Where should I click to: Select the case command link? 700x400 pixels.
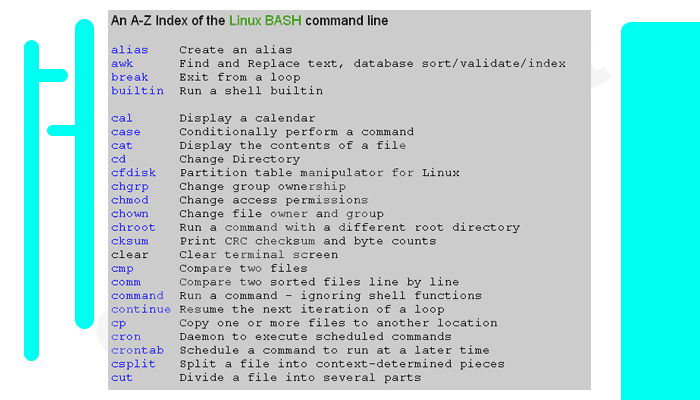point(125,132)
